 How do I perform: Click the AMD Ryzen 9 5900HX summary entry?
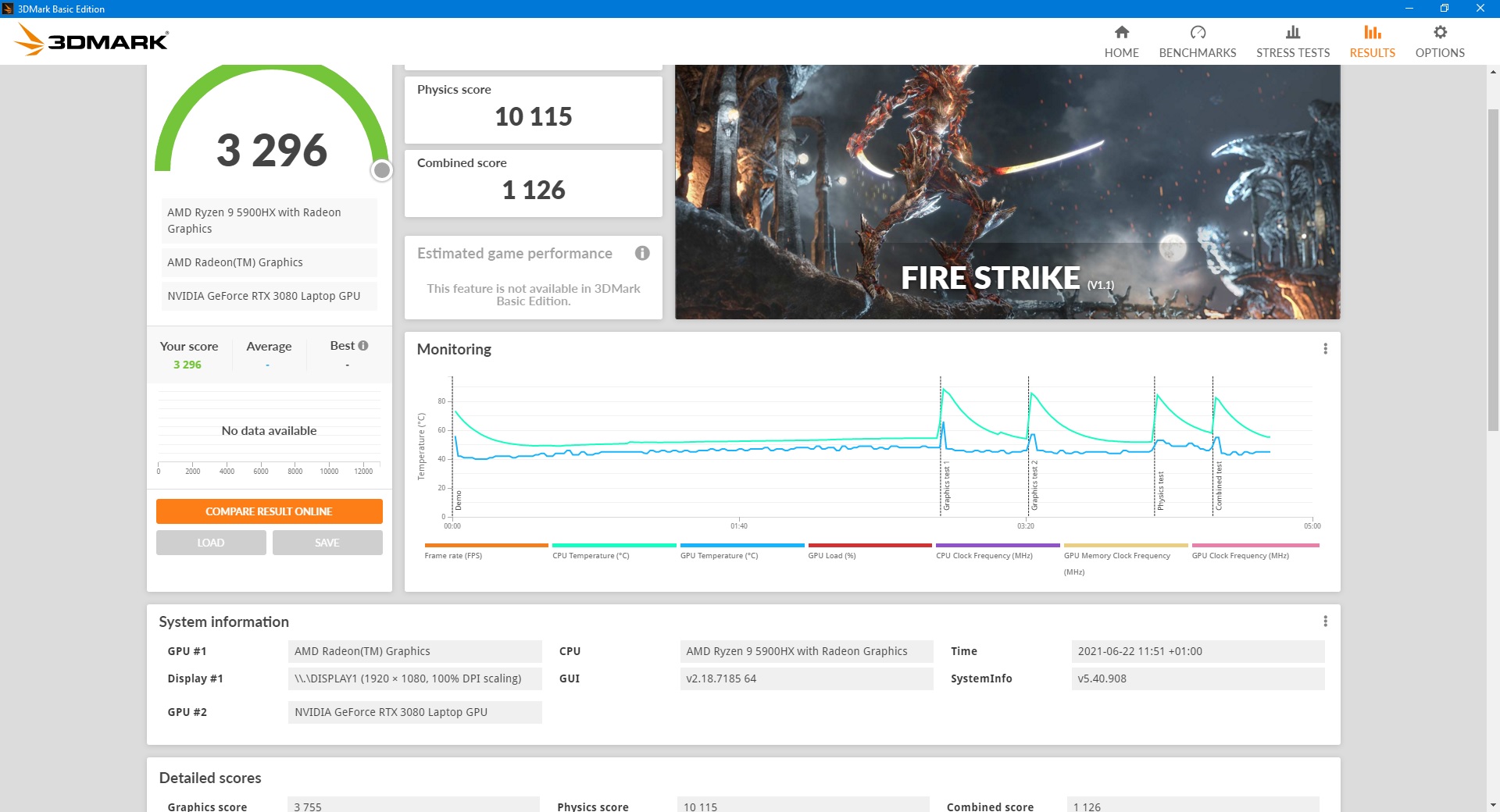coord(269,220)
